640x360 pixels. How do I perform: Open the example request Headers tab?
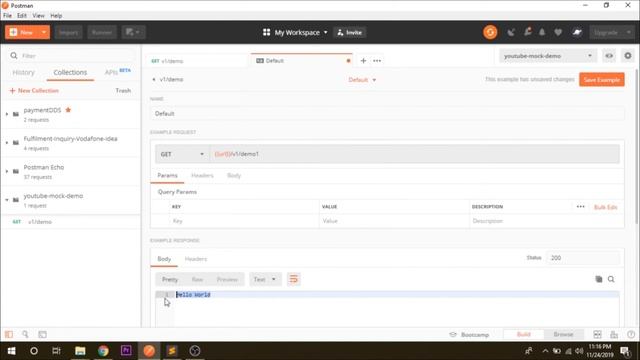(x=202, y=176)
